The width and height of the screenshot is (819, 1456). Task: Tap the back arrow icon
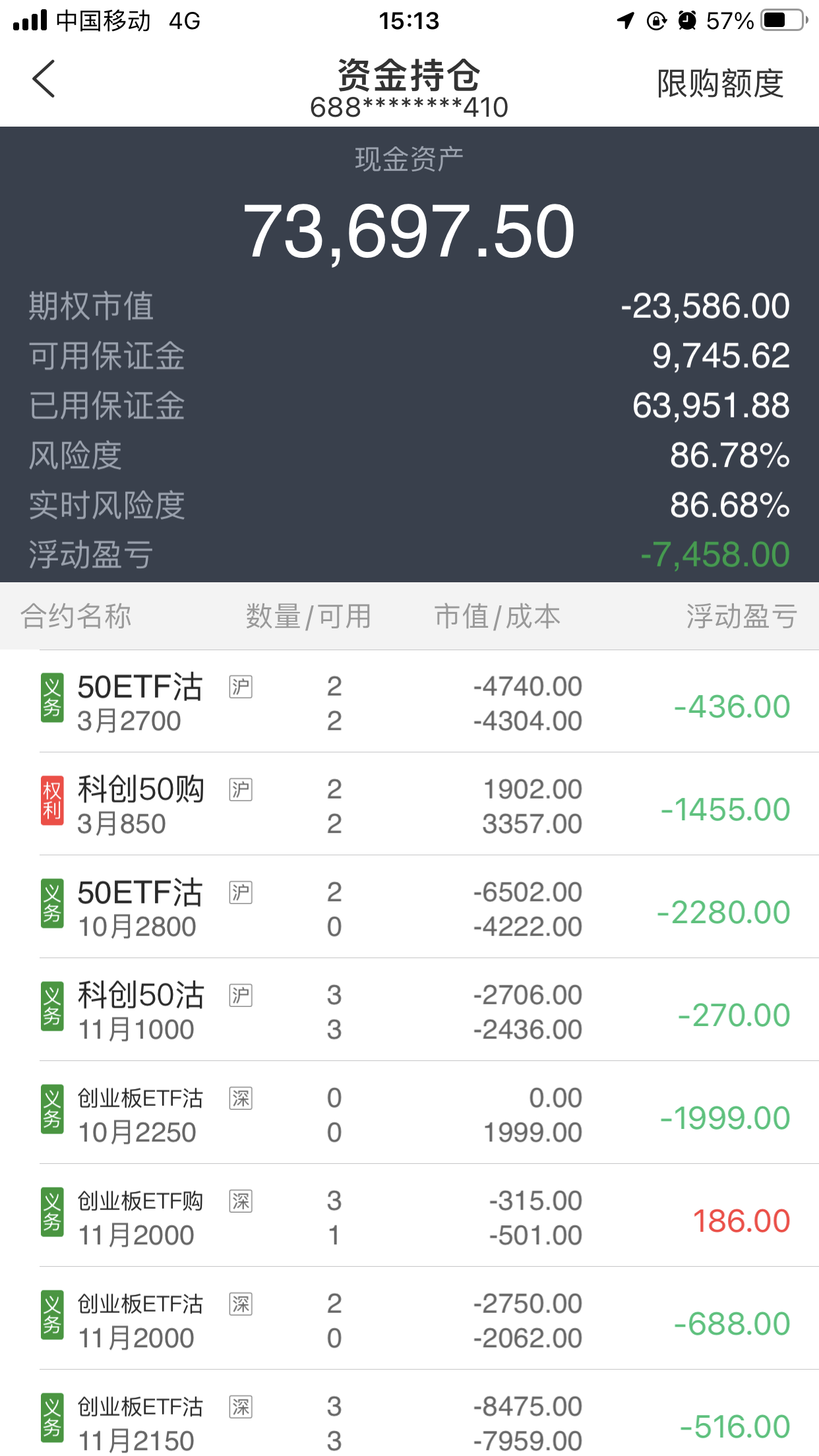coord(44,79)
